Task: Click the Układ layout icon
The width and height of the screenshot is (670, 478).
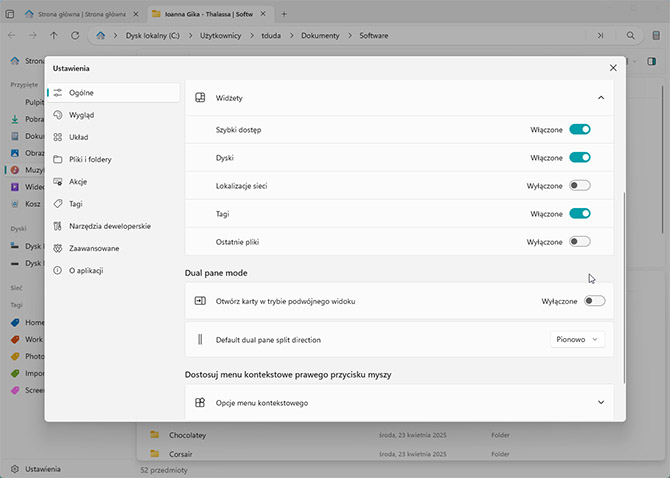Action: [59, 137]
